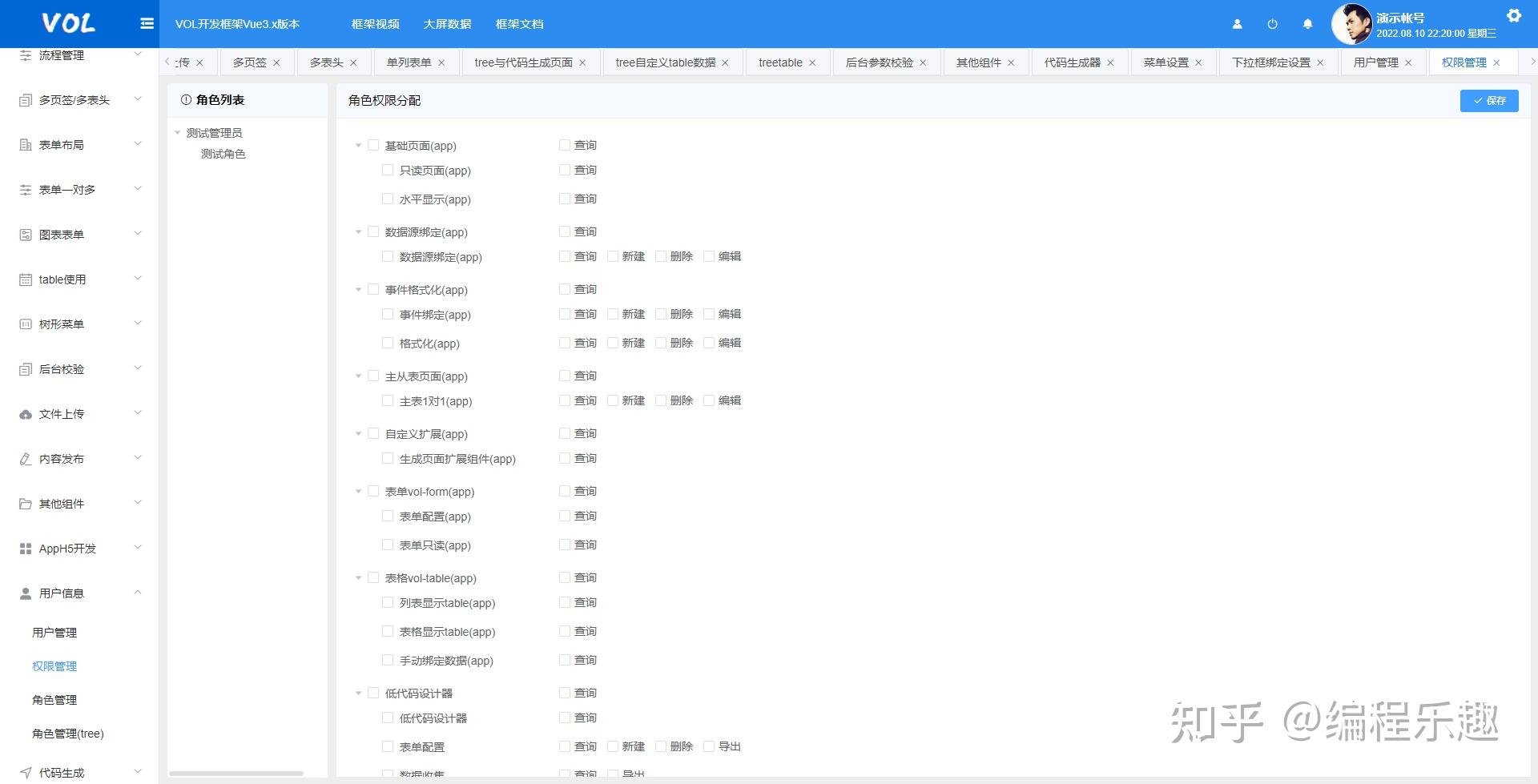Collapse the 低代码设计器 permission group

[x=358, y=692]
